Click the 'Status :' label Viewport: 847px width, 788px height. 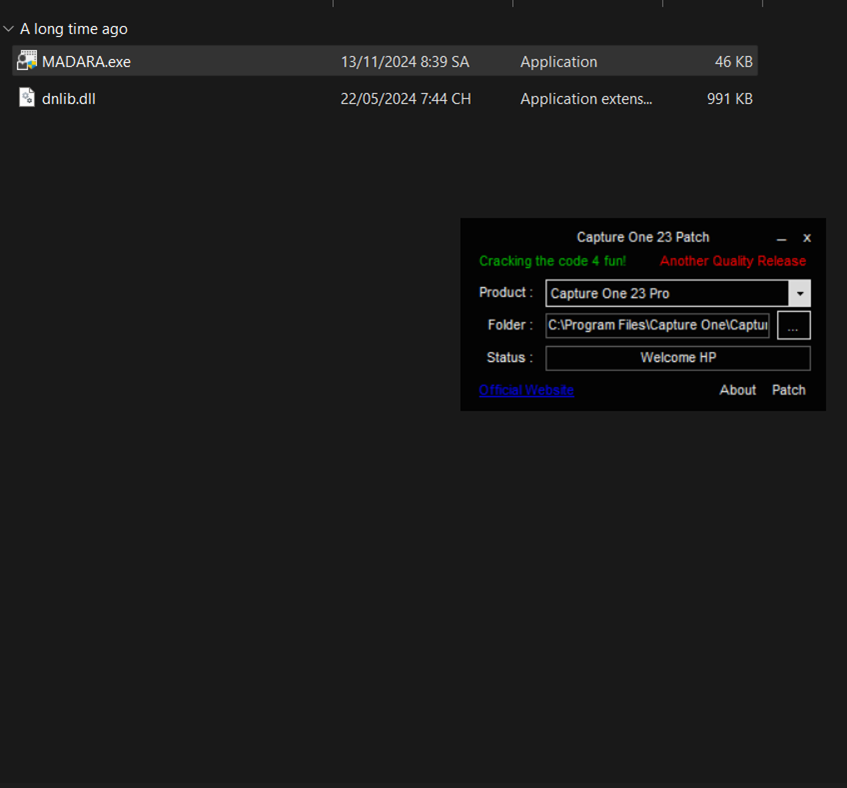pos(509,357)
